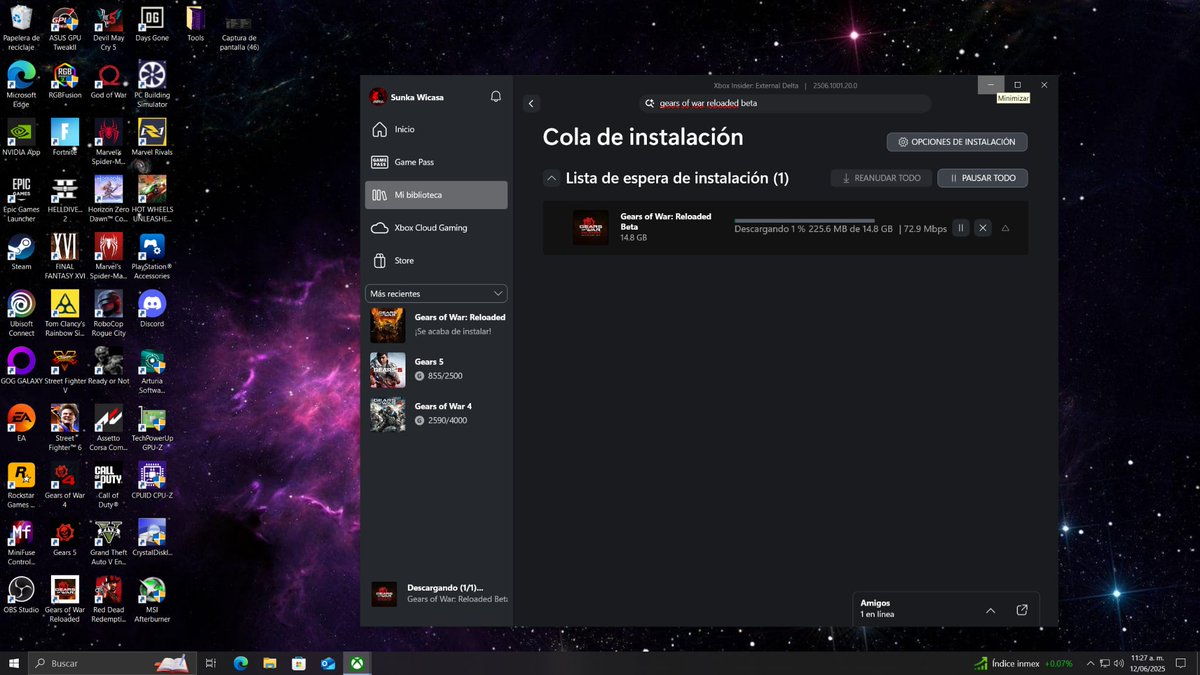Open Call of Duty desktop icon
The width and height of the screenshot is (1200, 675).
[108, 486]
